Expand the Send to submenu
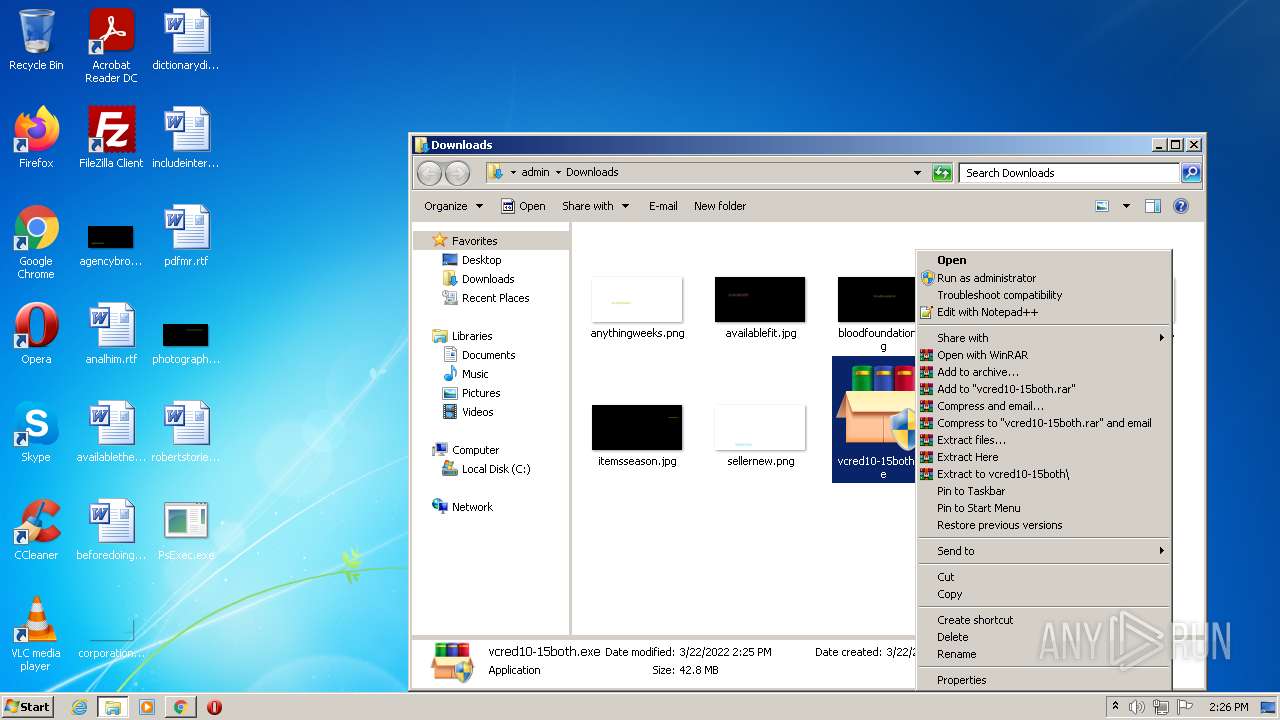The image size is (1280, 720). pyautogui.click(x=1044, y=551)
